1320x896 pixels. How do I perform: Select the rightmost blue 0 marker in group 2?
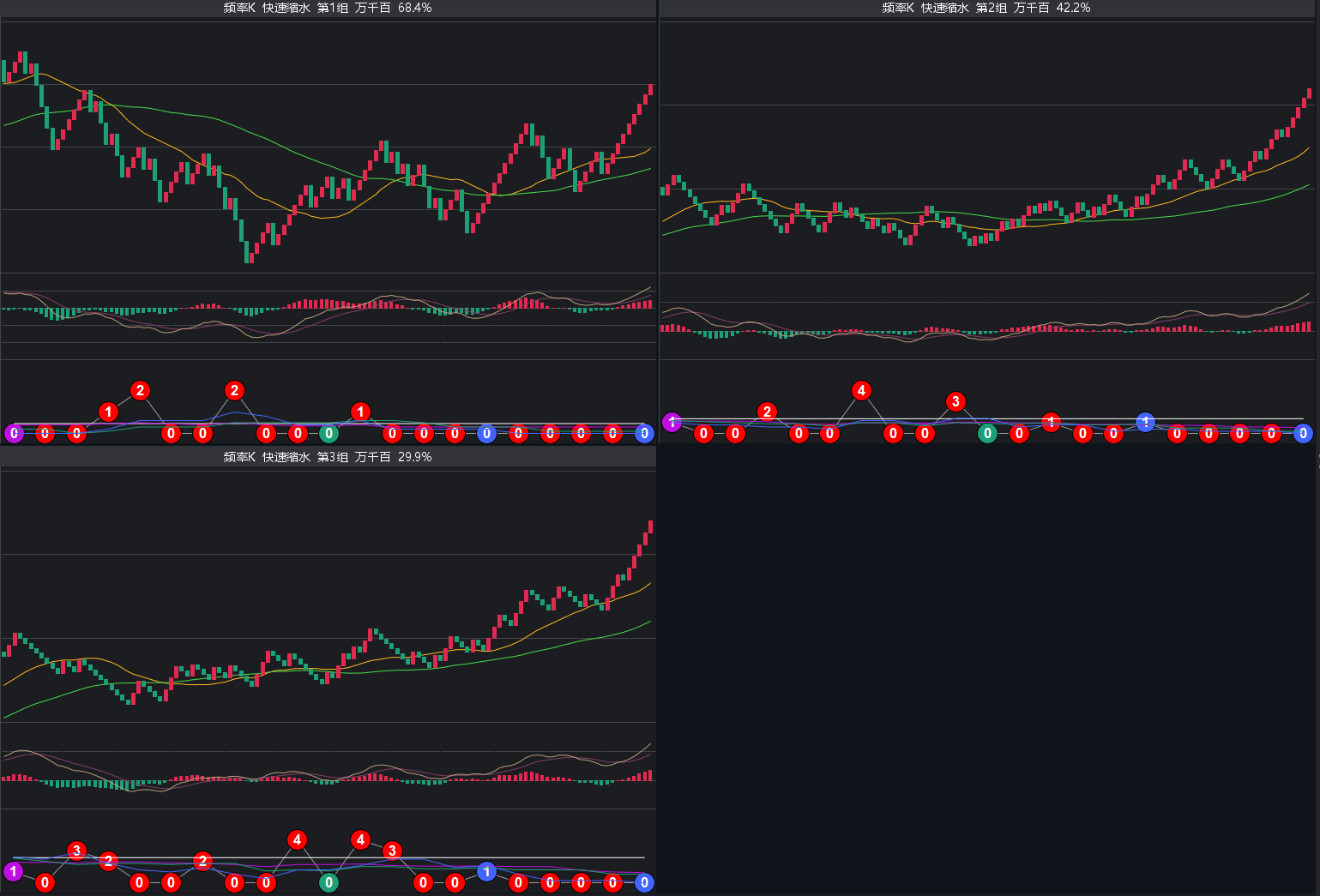coord(1303,433)
